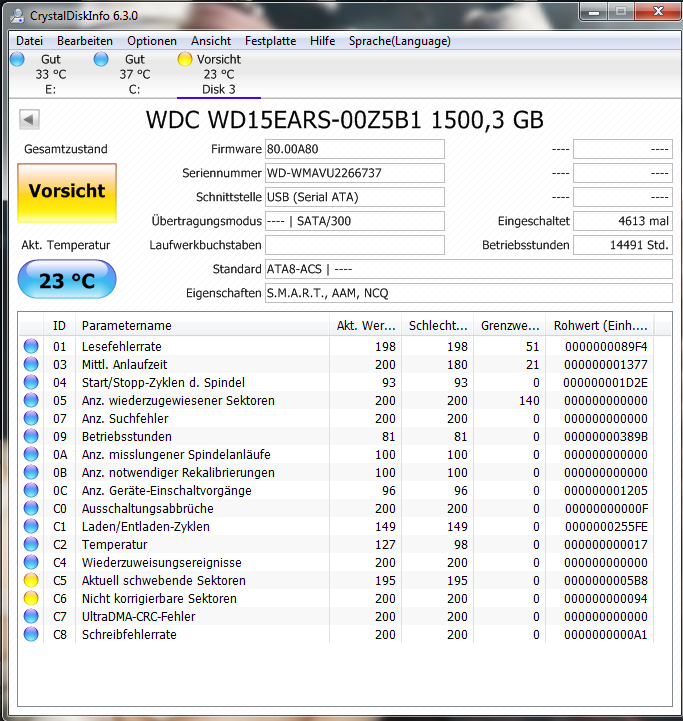The image size is (683, 721).
Task: Click the empty Laufwerkbuchstaben field
Action: (x=355, y=245)
